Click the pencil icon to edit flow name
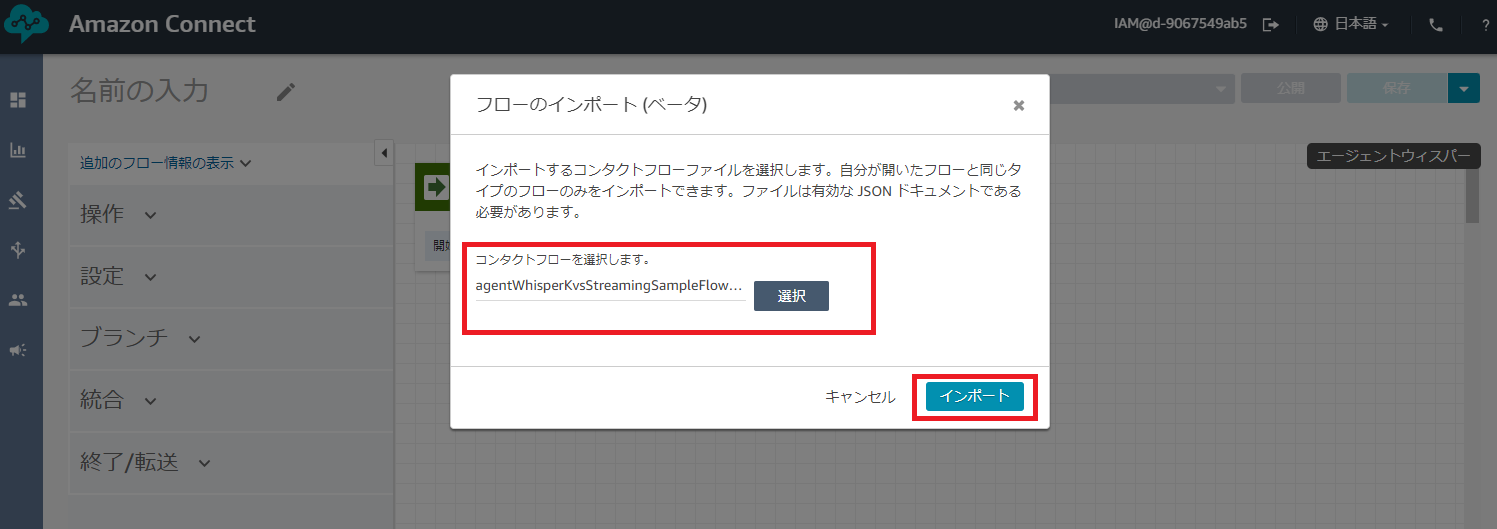1497x529 pixels. [286, 92]
